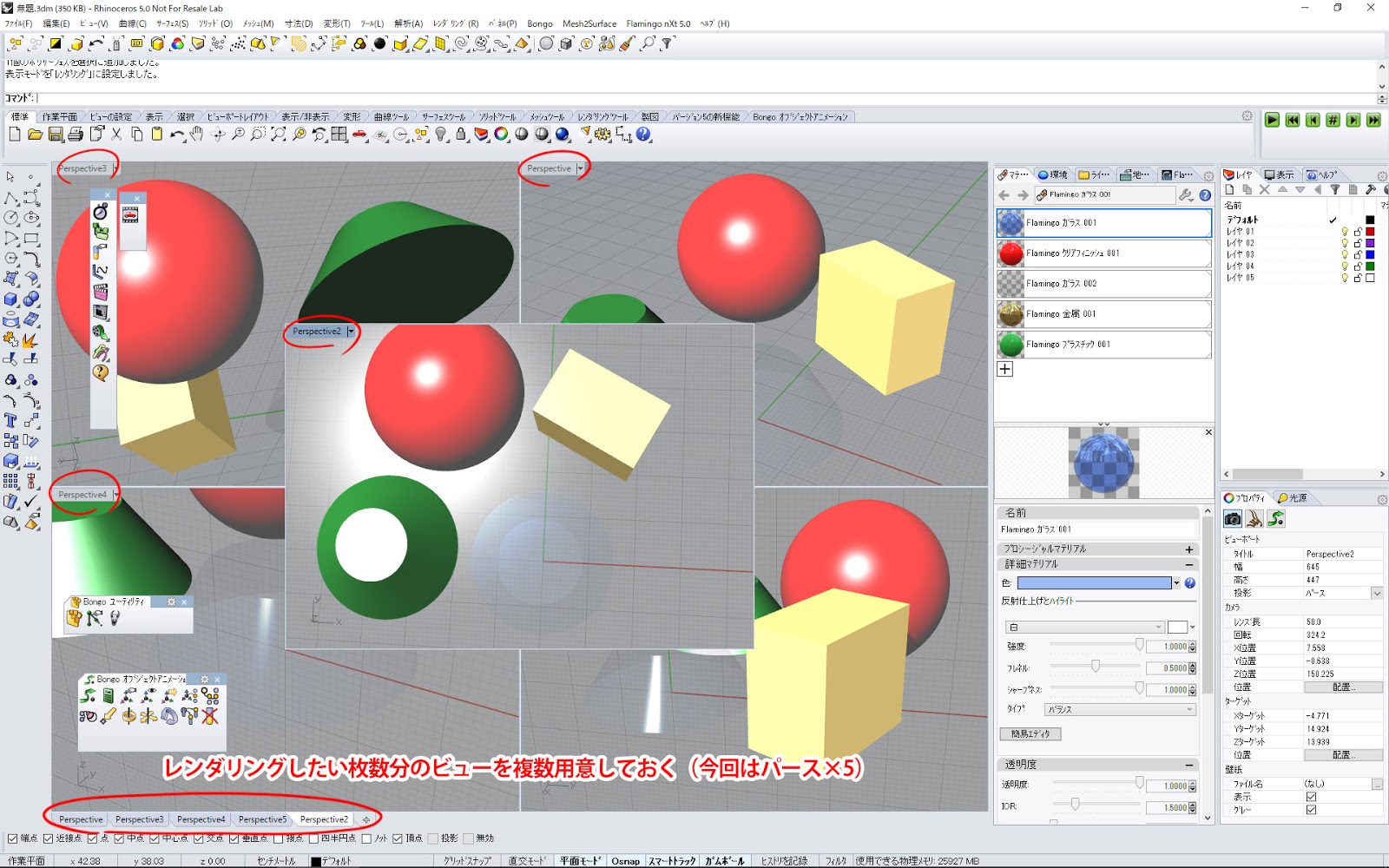Open the Perspective2 viewport title dropdown arrow
This screenshot has width=1389, height=868.
click(351, 332)
